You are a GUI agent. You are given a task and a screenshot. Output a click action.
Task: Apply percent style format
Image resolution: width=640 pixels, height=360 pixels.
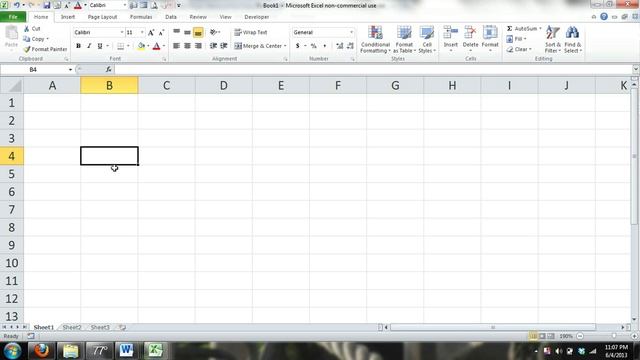click(x=313, y=46)
